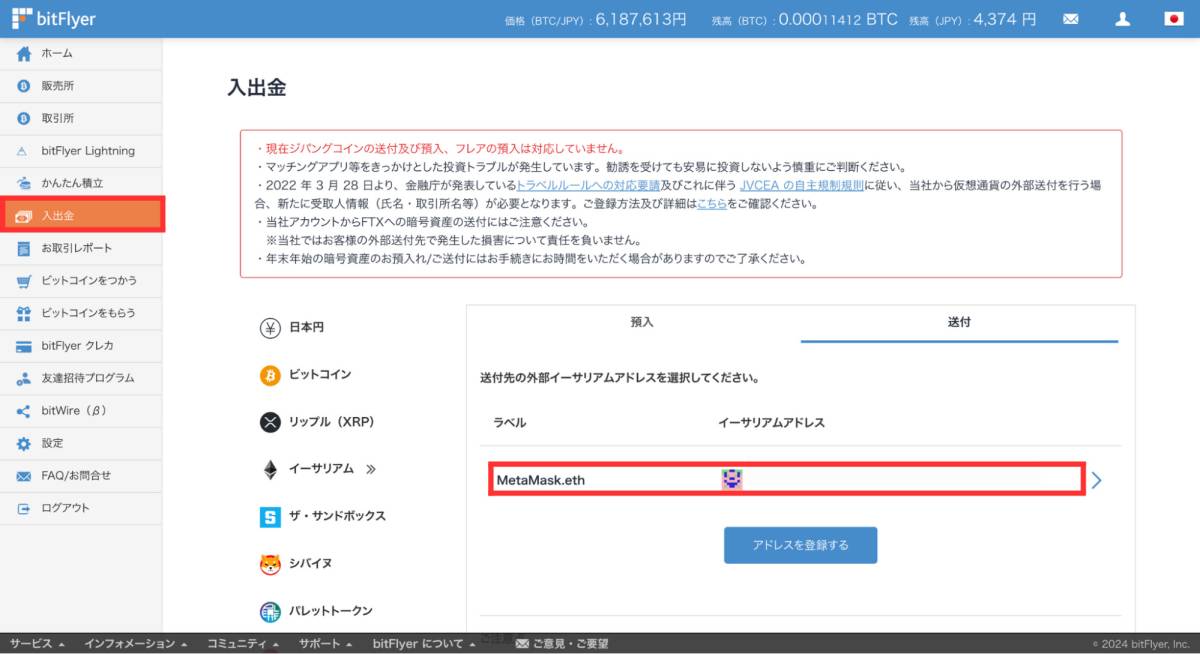Select the ザ・サンドボックス icon
Screen dimensions: 1200x654
click(x=270, y=516)
